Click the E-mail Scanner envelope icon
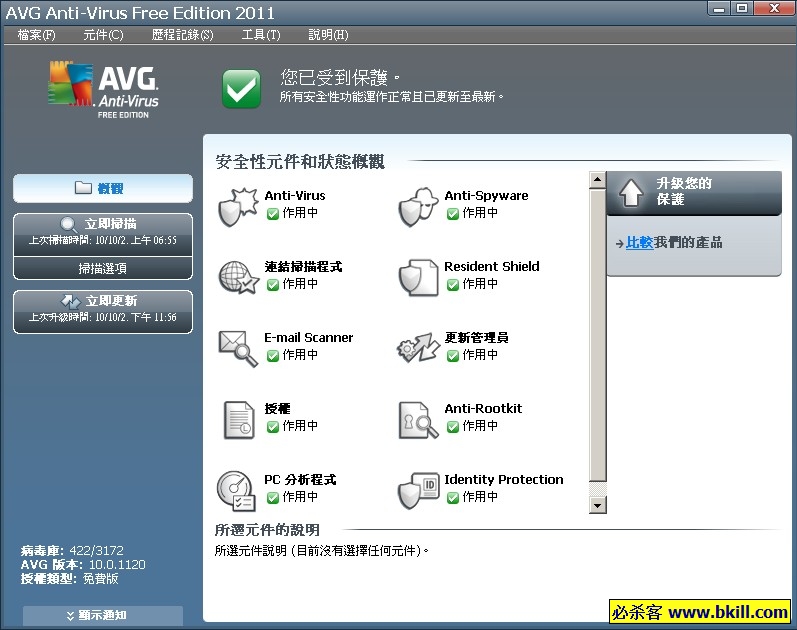 [238, 348]
